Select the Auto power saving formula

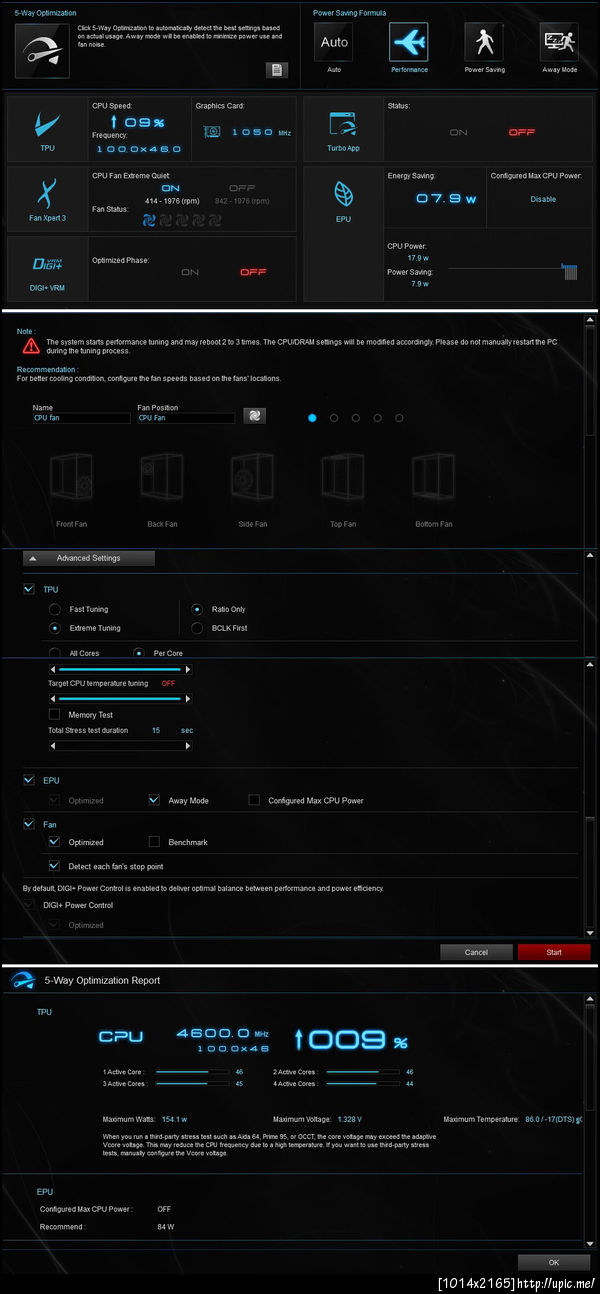(x=334, y=42)
